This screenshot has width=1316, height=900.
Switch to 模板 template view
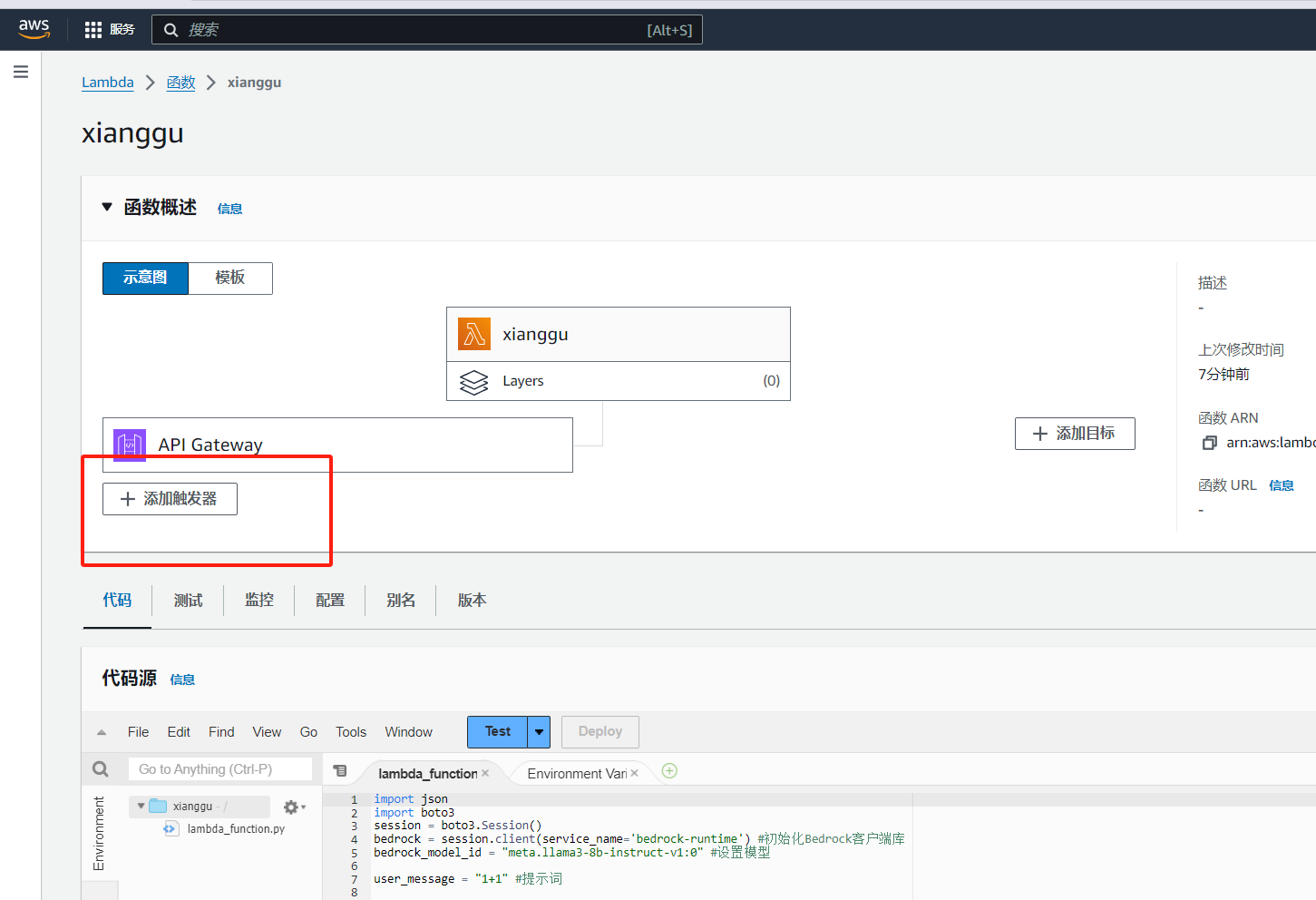[230, 278]
